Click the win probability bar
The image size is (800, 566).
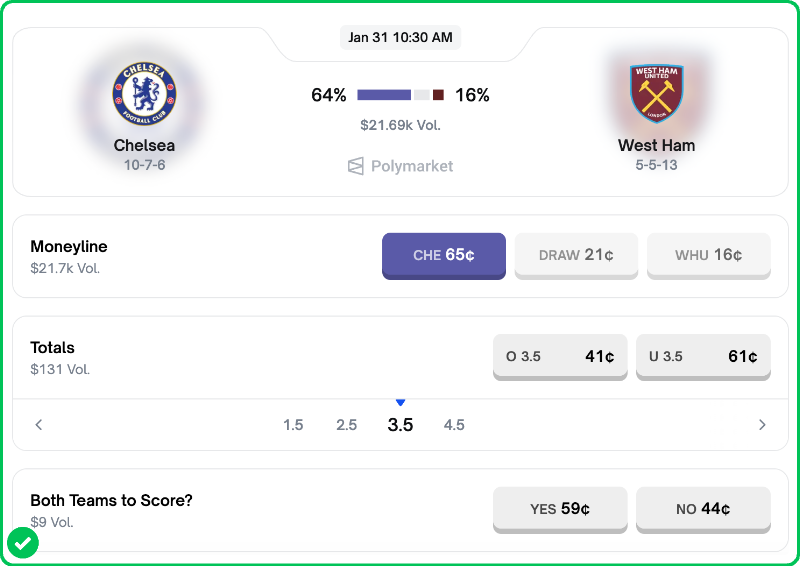click(x=400, y=95)
